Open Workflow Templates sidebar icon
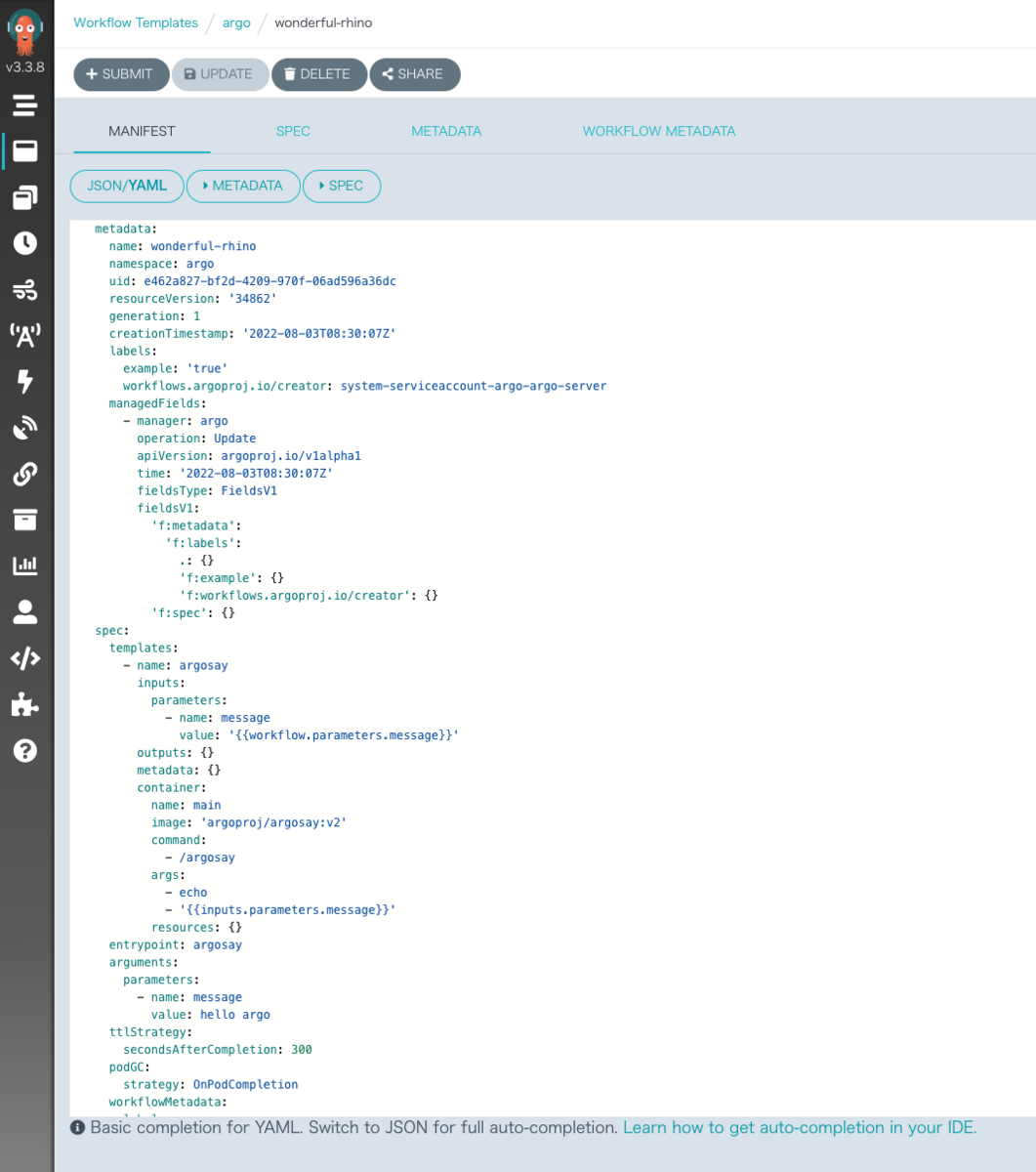 [25, 151]
